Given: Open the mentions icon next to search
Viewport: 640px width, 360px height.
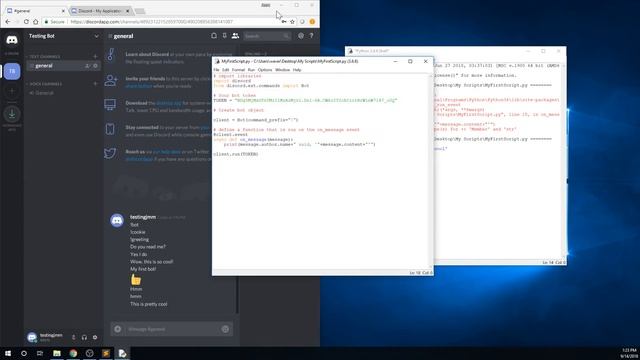Looking at the screenshot, I should pos(301,36).
